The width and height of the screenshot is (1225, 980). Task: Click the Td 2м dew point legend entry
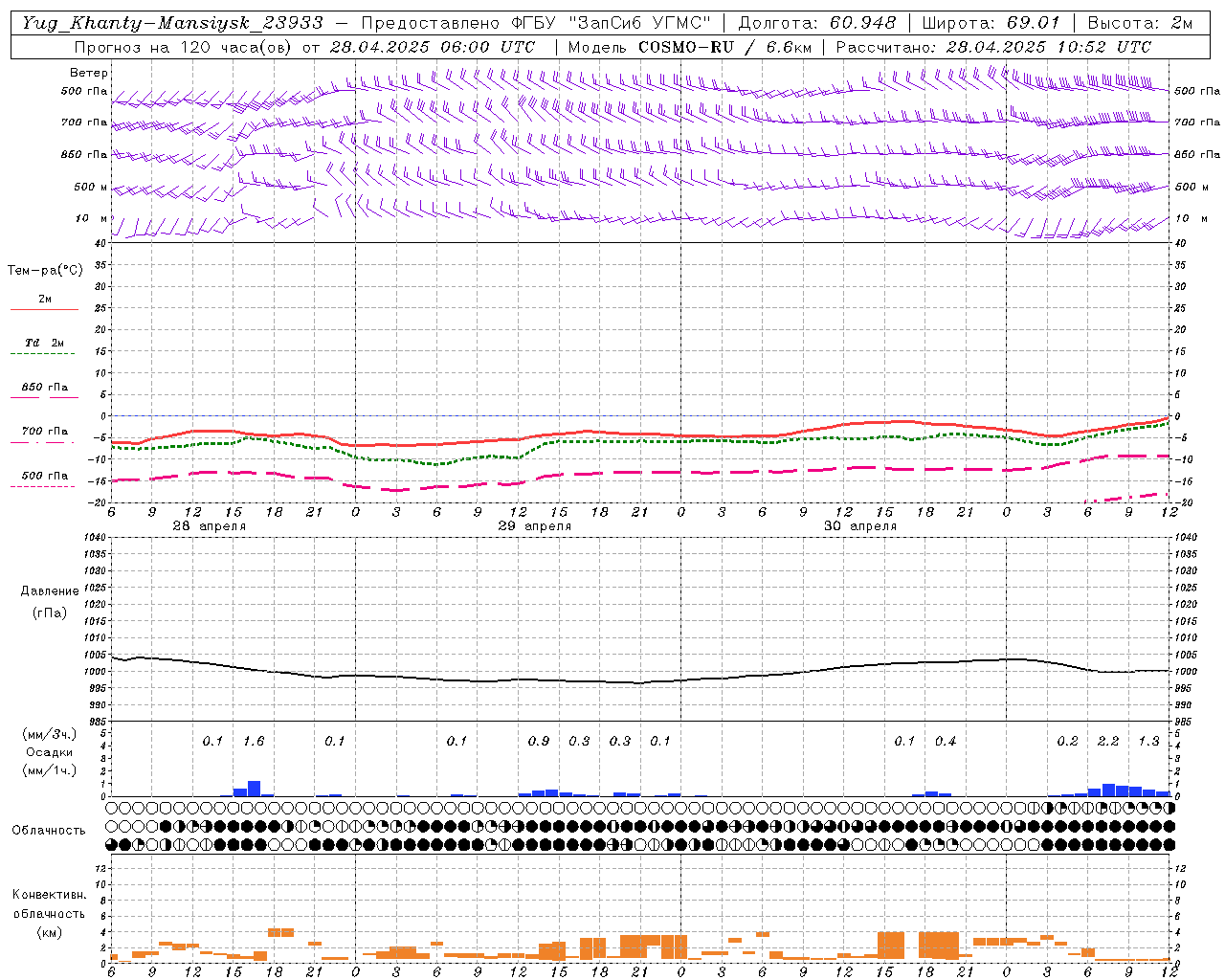[44, 343]
